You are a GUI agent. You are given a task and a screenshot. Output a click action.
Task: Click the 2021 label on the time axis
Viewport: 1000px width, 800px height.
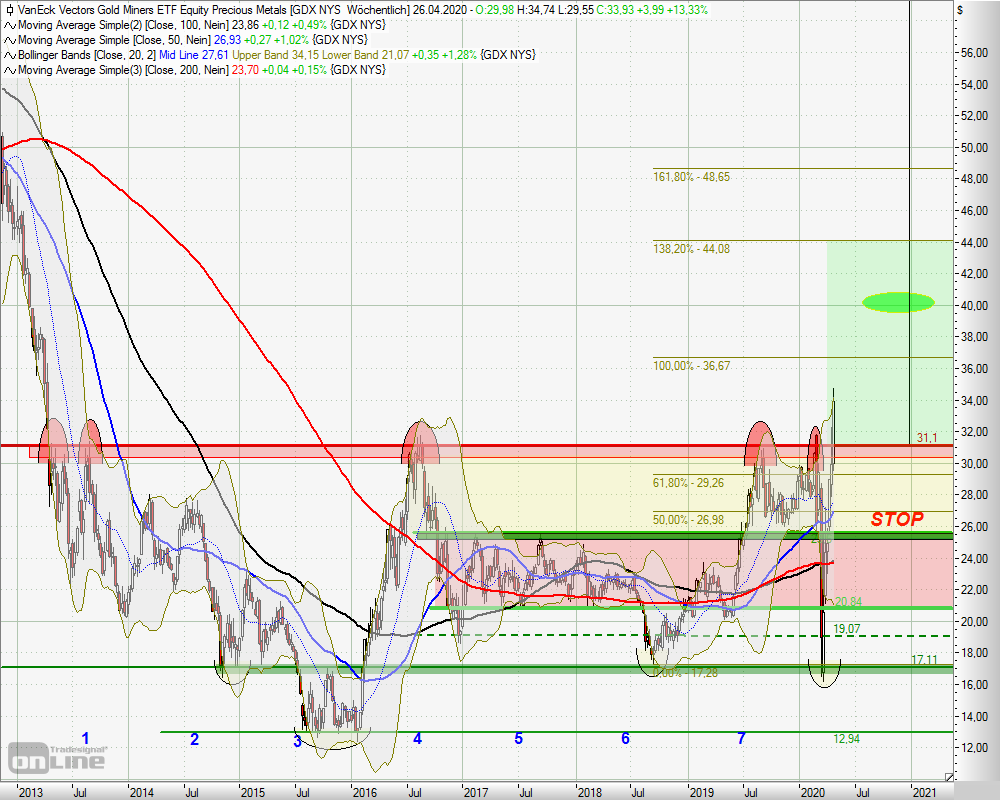pyautogui.click(x=925, y=792)
